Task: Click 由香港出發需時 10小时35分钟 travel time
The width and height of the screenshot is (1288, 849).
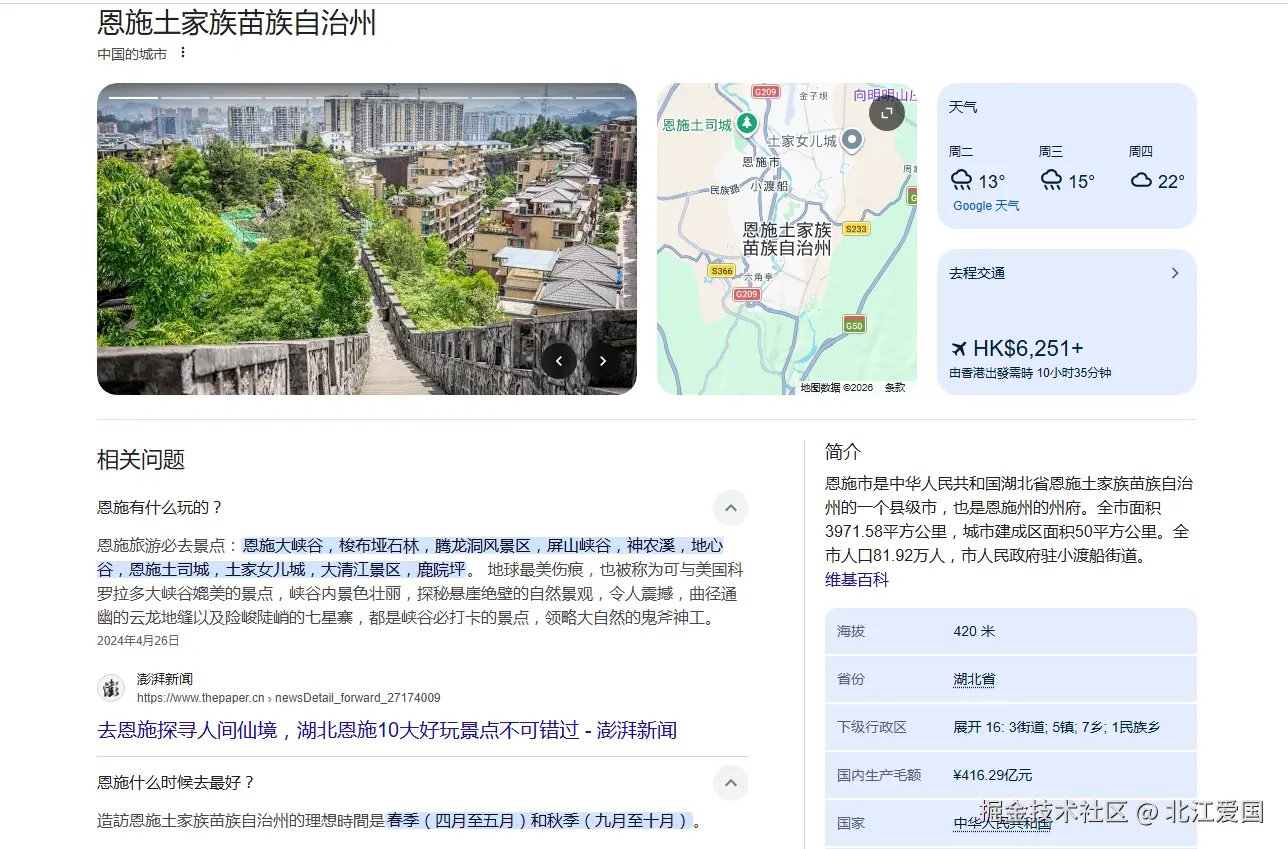Action: click(1030, 373)
